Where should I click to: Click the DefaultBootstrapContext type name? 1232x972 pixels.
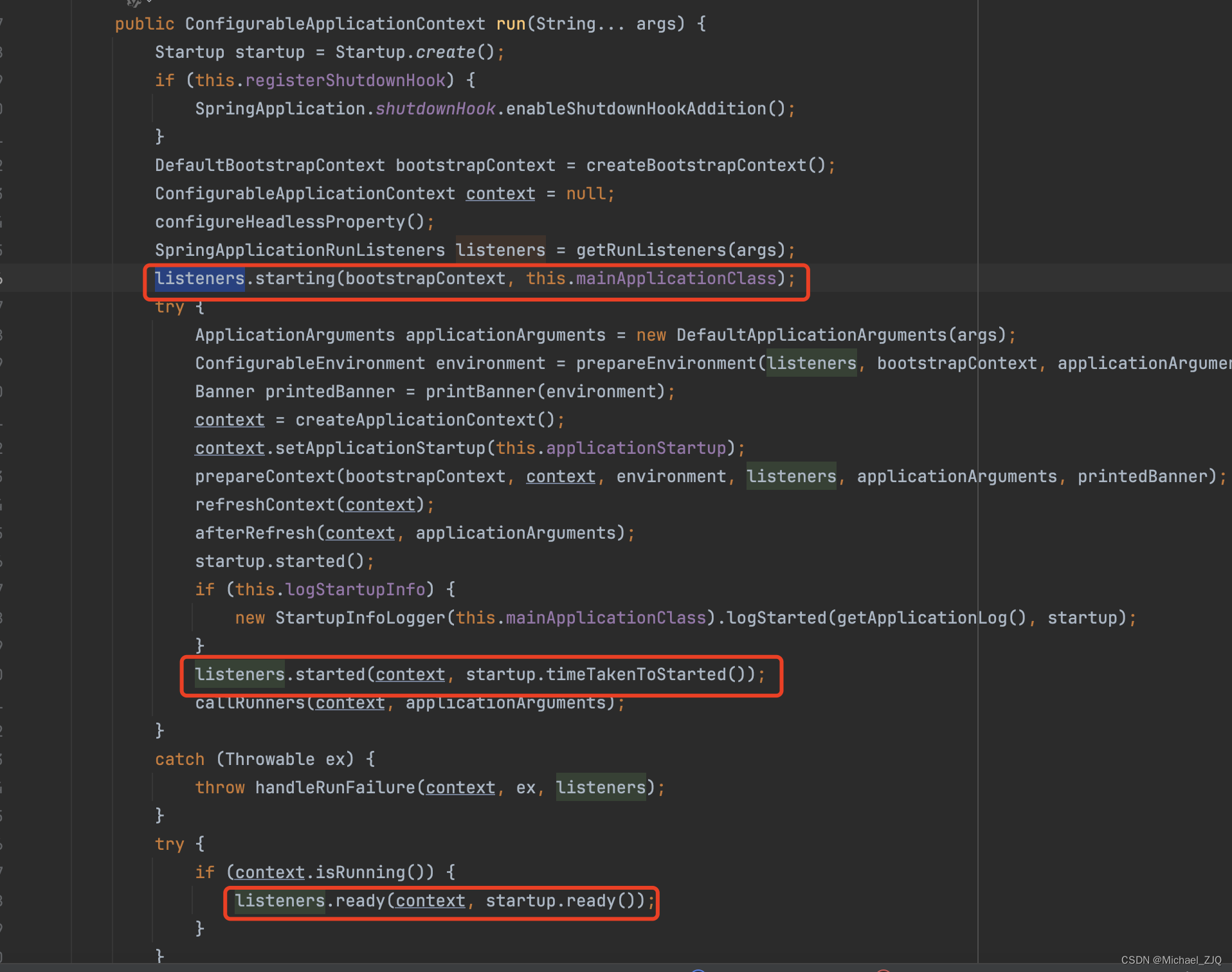(x=270, y=165)
